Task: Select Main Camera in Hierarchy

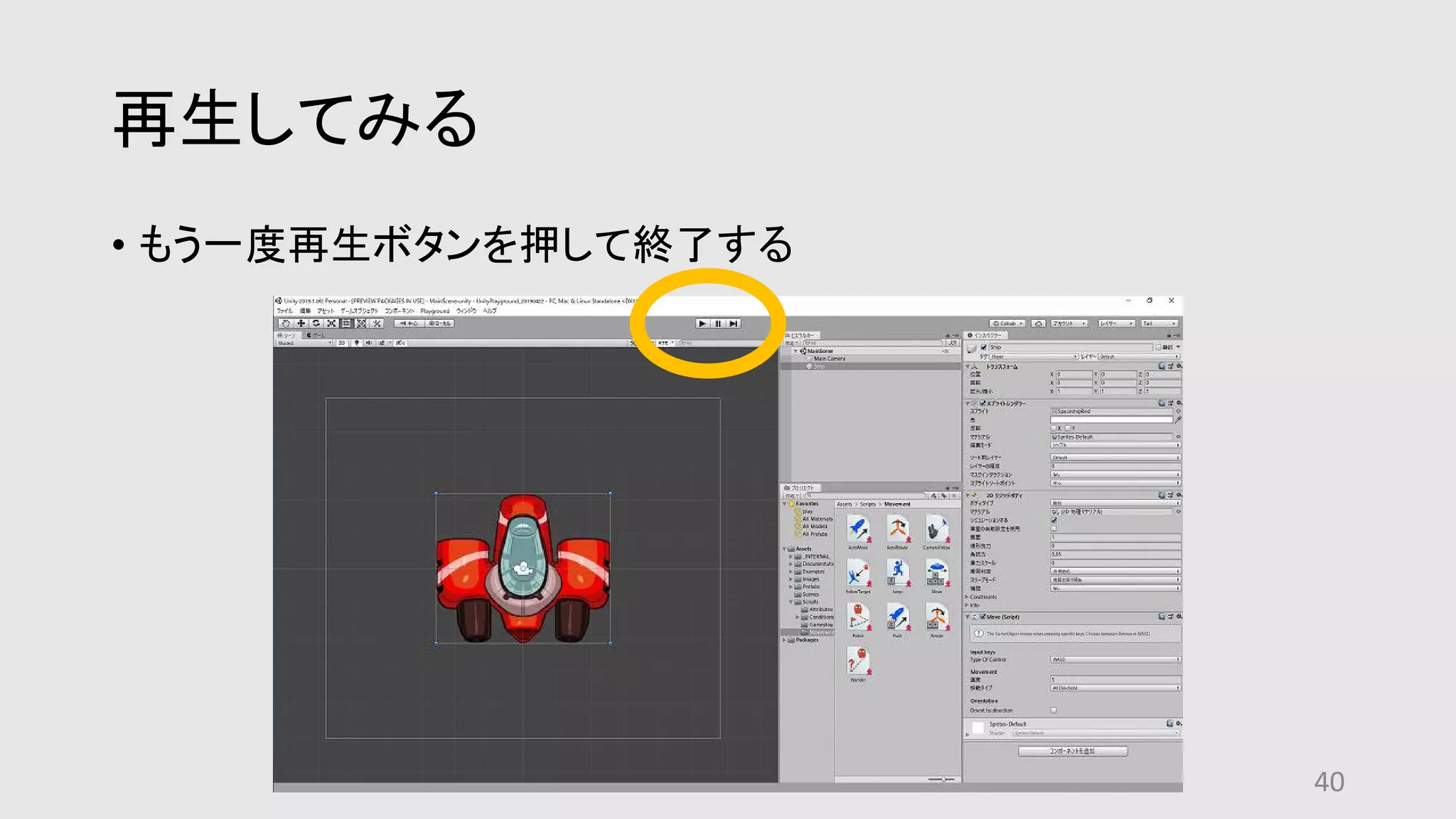Action: (x=829, y=359)
